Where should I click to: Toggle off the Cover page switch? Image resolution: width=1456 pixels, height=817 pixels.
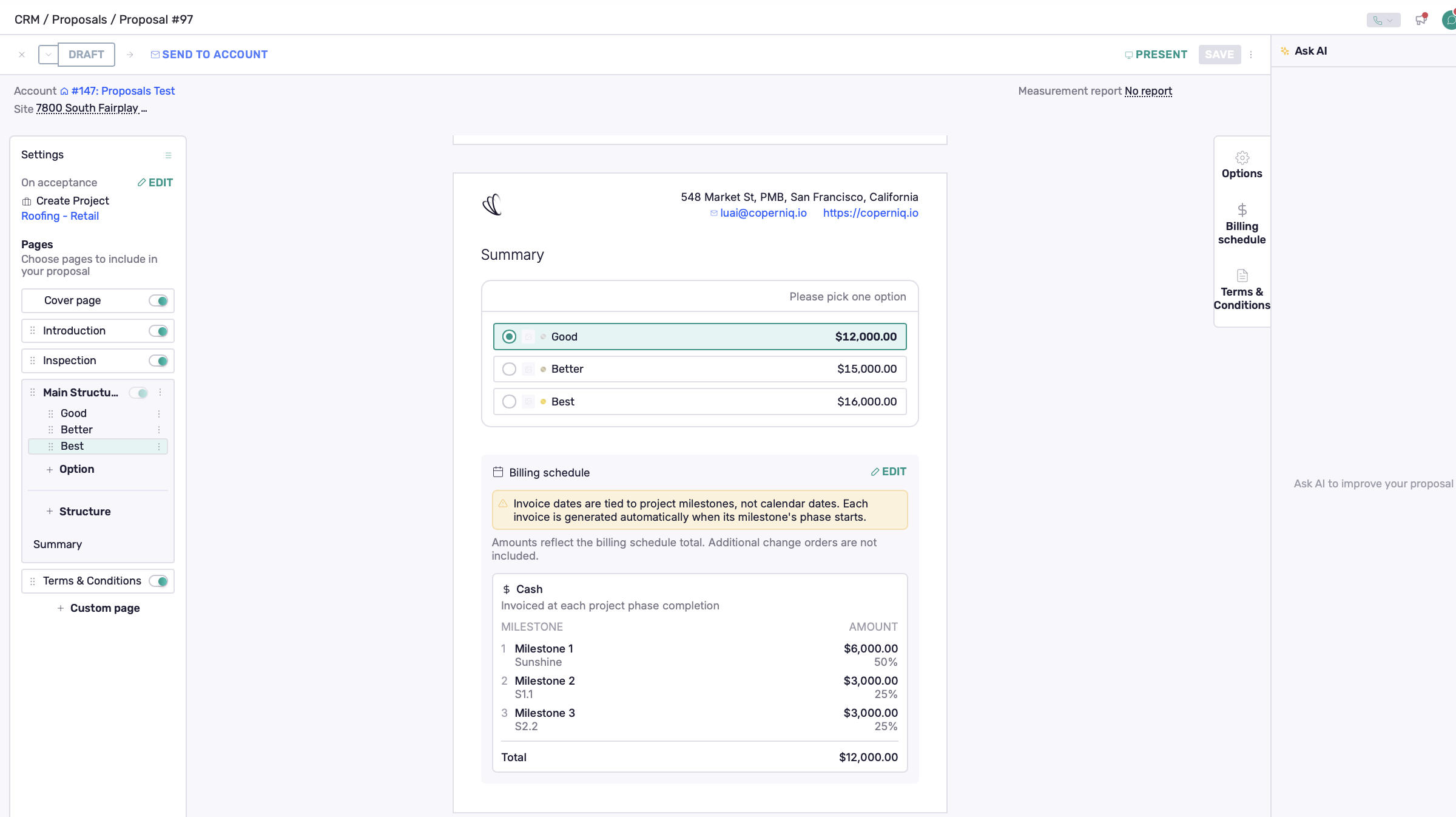[158, 301]
